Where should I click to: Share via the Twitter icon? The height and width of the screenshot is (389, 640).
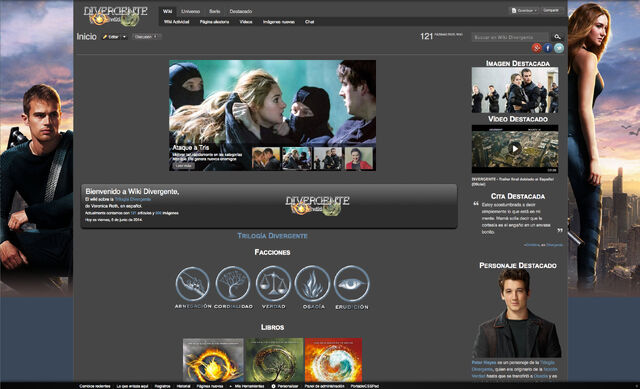559,48
